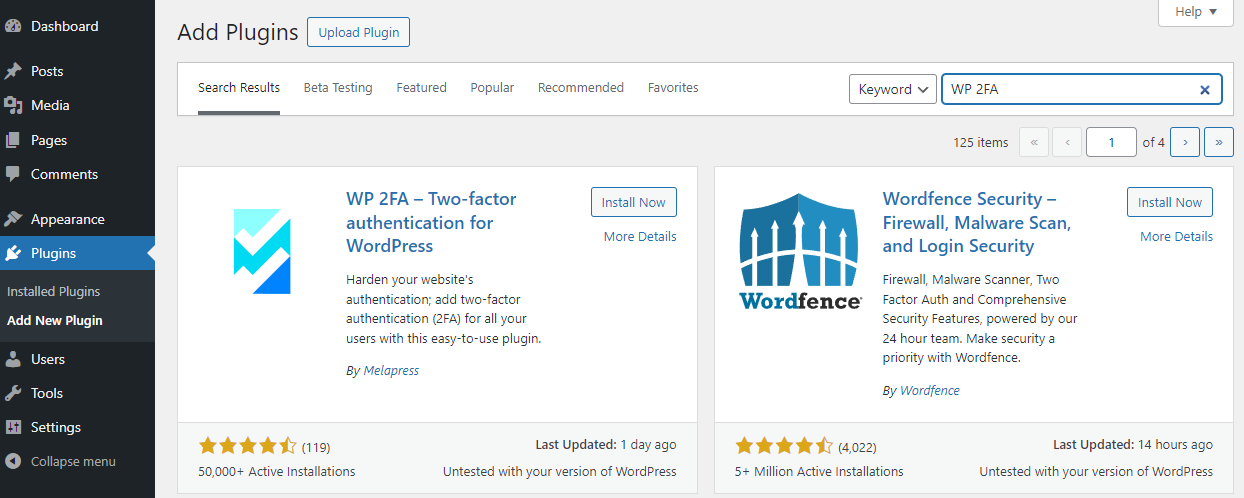The width and height of the screenshot is (1244, 498).
Task: Click the Tools wrench icon
Action: click(x=13, y=393)
